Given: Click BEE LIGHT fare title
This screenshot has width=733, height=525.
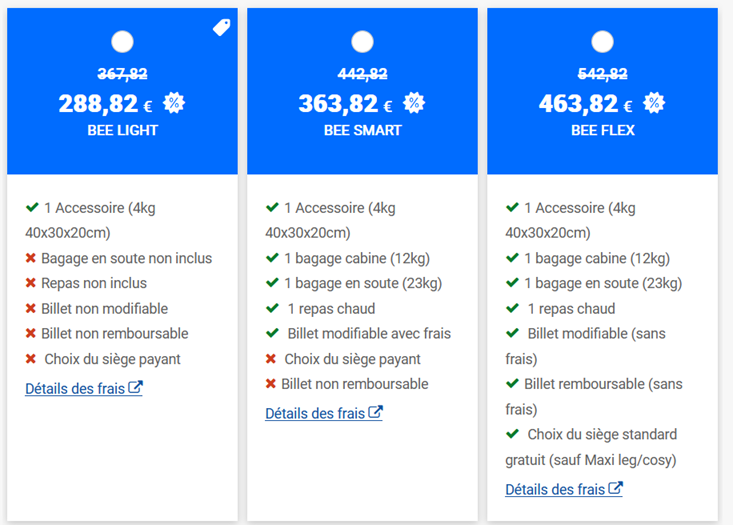Looking at the screenshot, I should (122, 130).
